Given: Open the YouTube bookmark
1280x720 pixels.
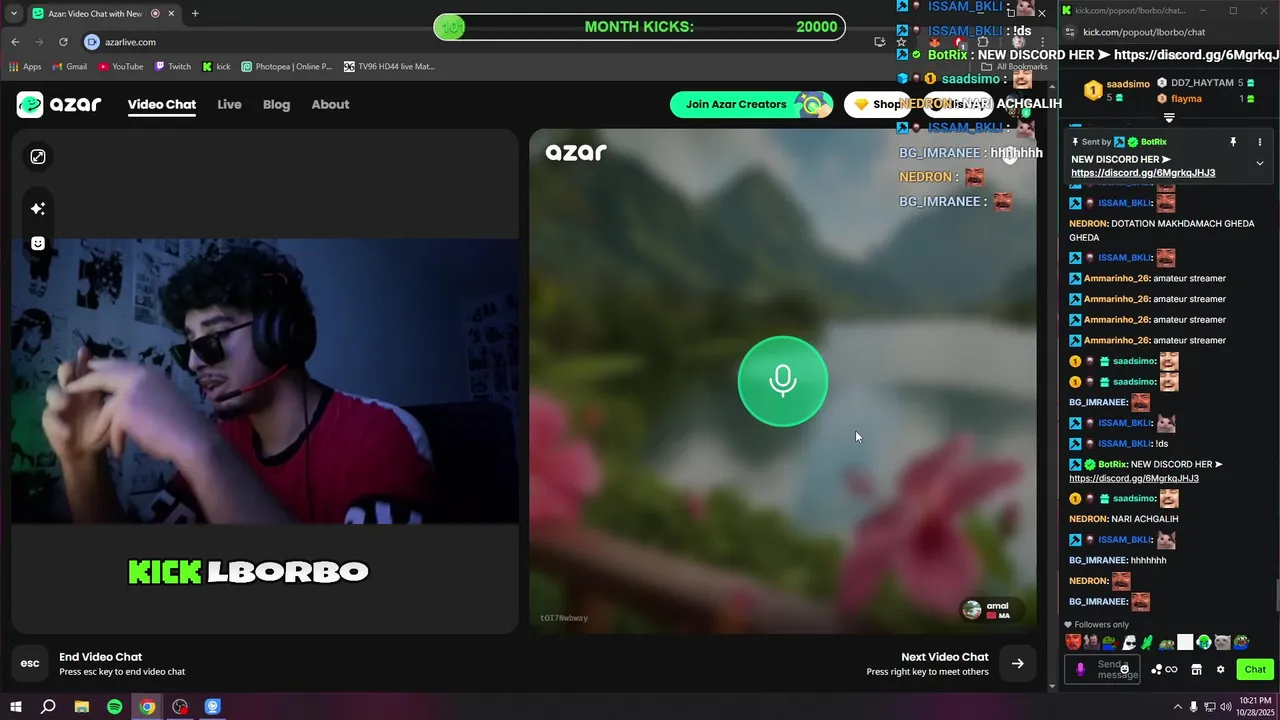Looking at the screenshot, I should pos(120,66).
